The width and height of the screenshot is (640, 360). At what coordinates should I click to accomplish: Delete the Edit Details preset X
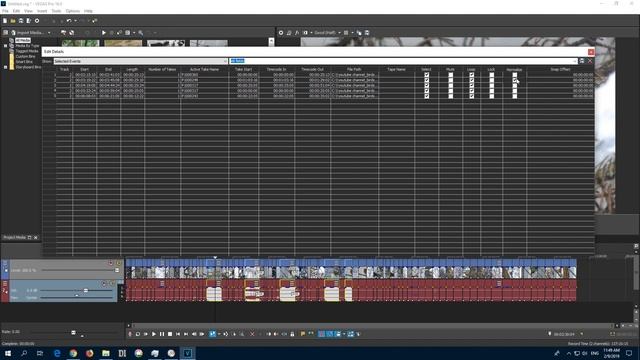pyautogui.click(x=590, y=61)
